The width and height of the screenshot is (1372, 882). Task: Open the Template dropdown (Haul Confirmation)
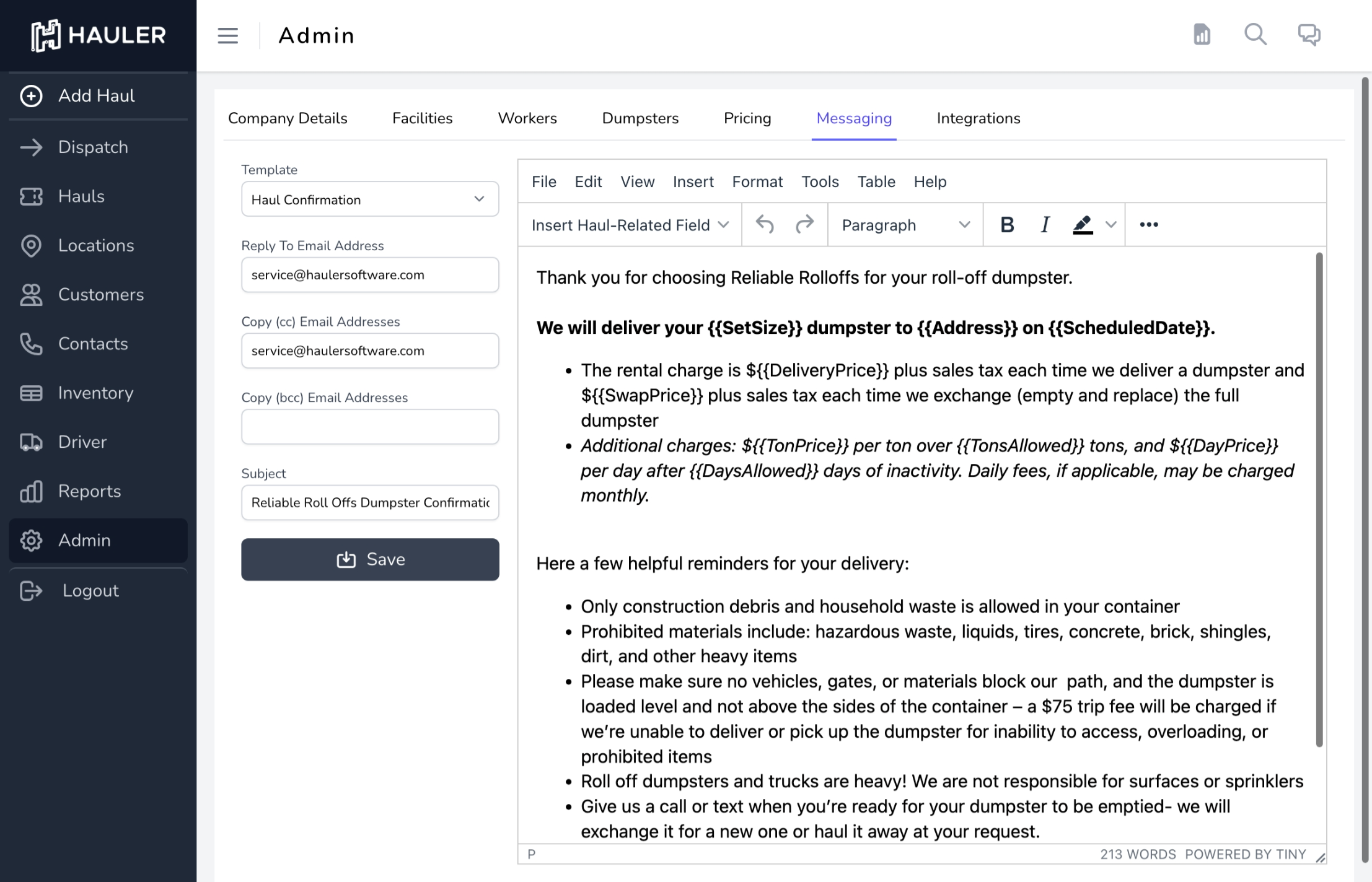370,199
